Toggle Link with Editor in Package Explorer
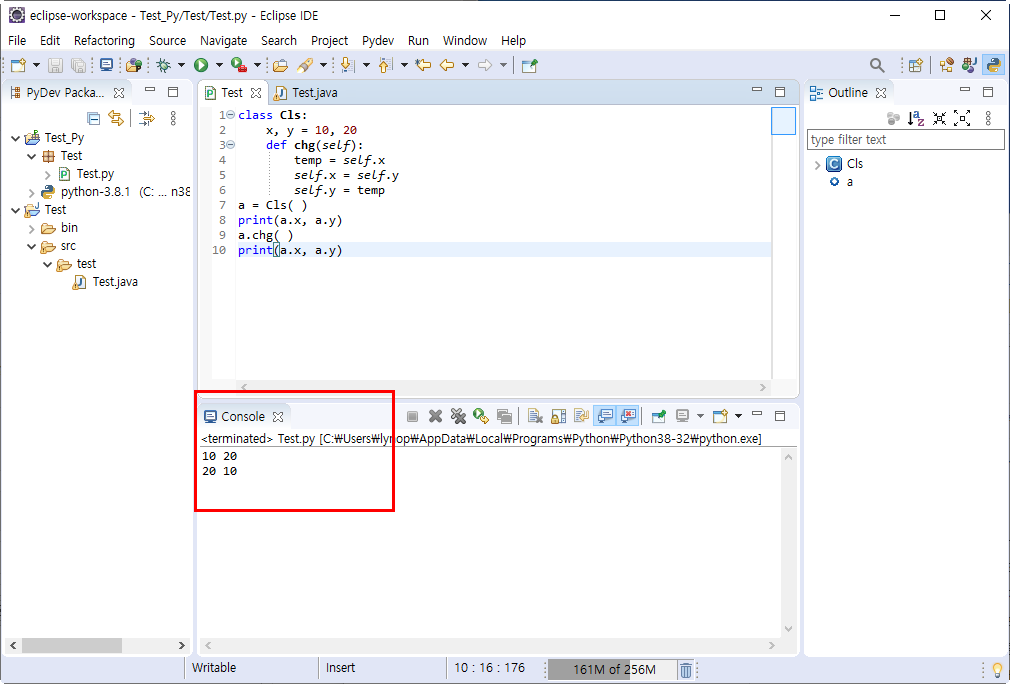 coord(116,119)
